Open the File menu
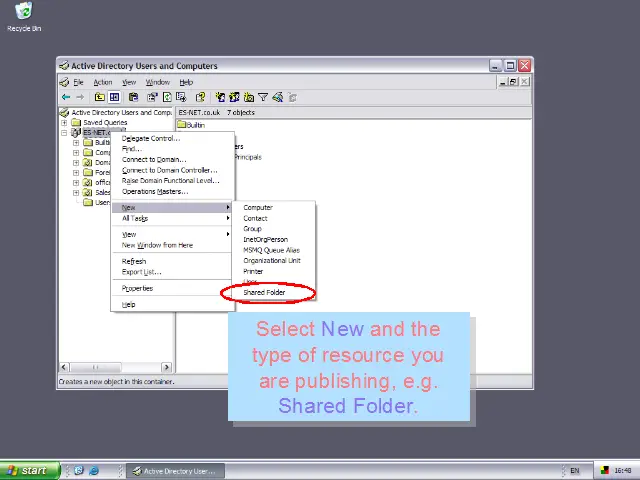The image size is (640, 480). pyautogui.click(x=78, y=82)
